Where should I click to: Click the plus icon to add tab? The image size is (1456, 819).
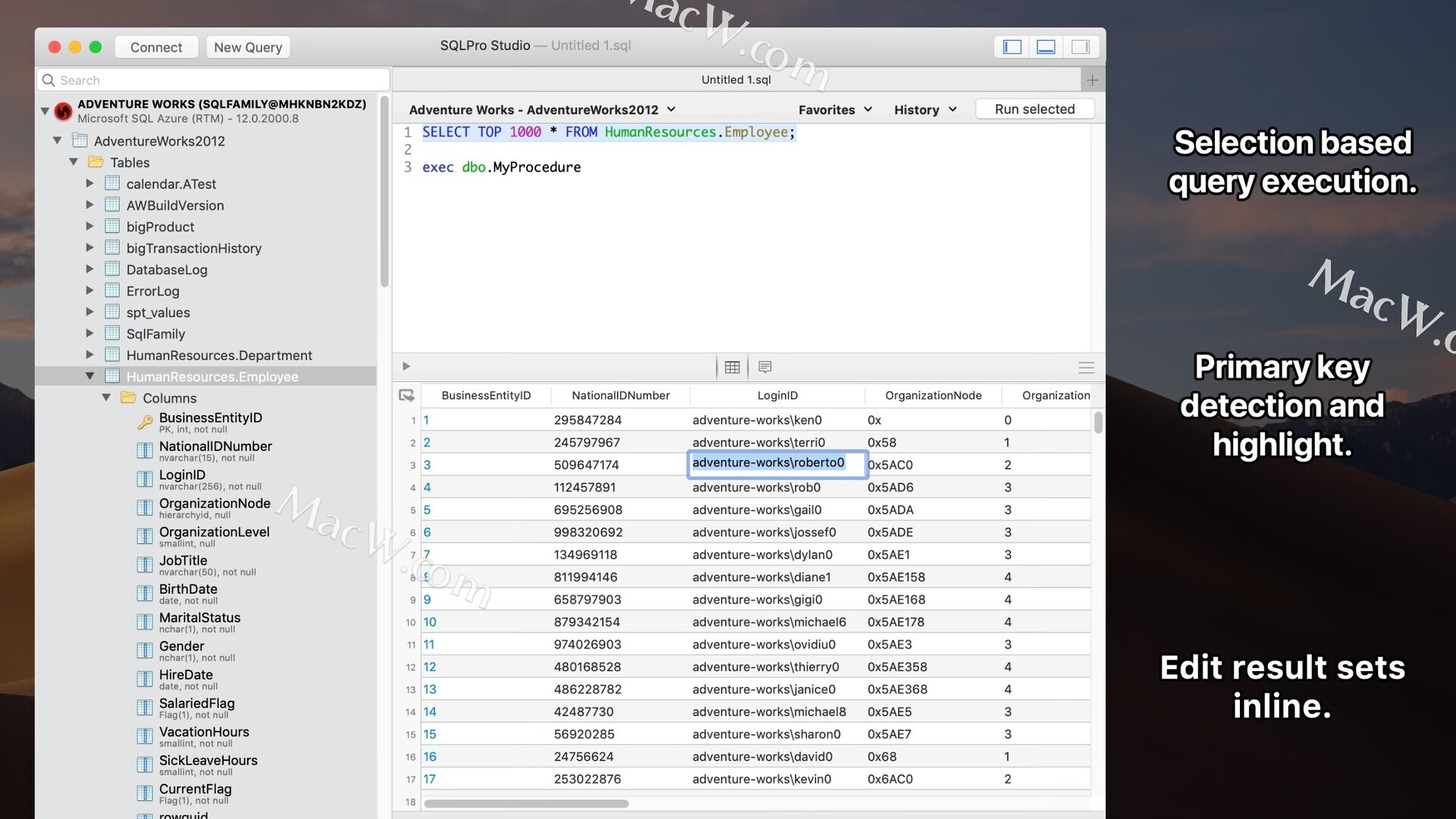[x=1092, y=80]
